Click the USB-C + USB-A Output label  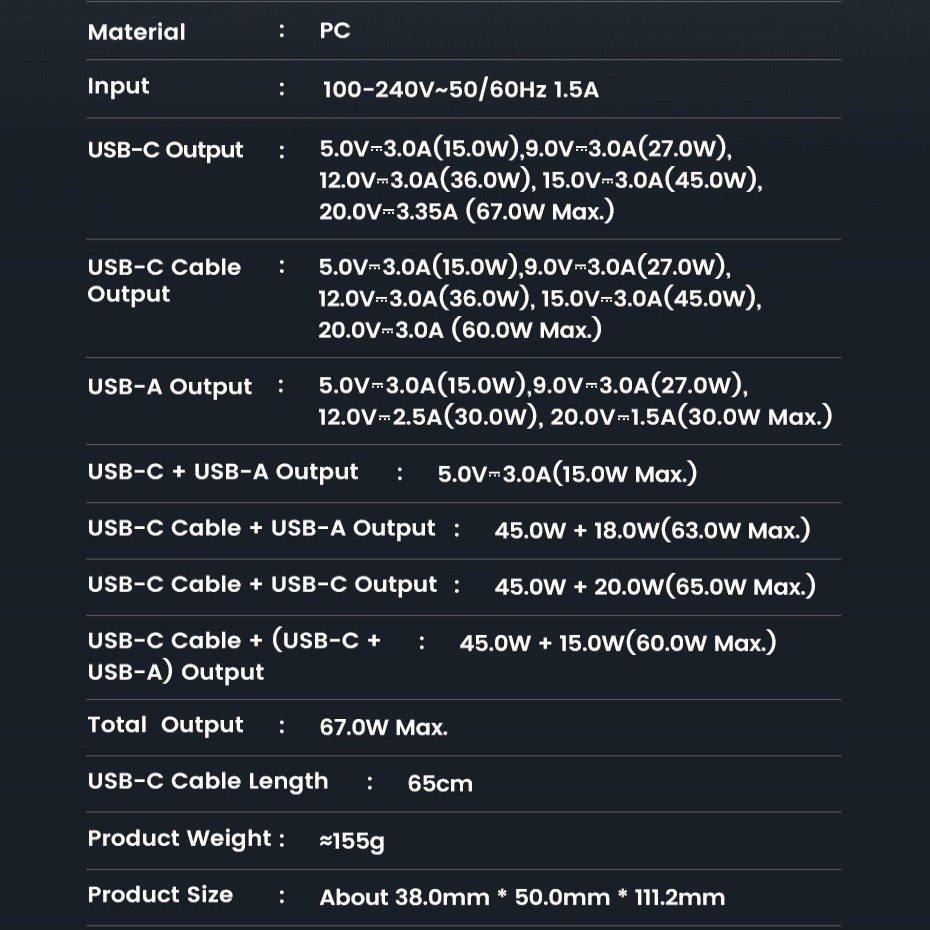coord(222,472)
